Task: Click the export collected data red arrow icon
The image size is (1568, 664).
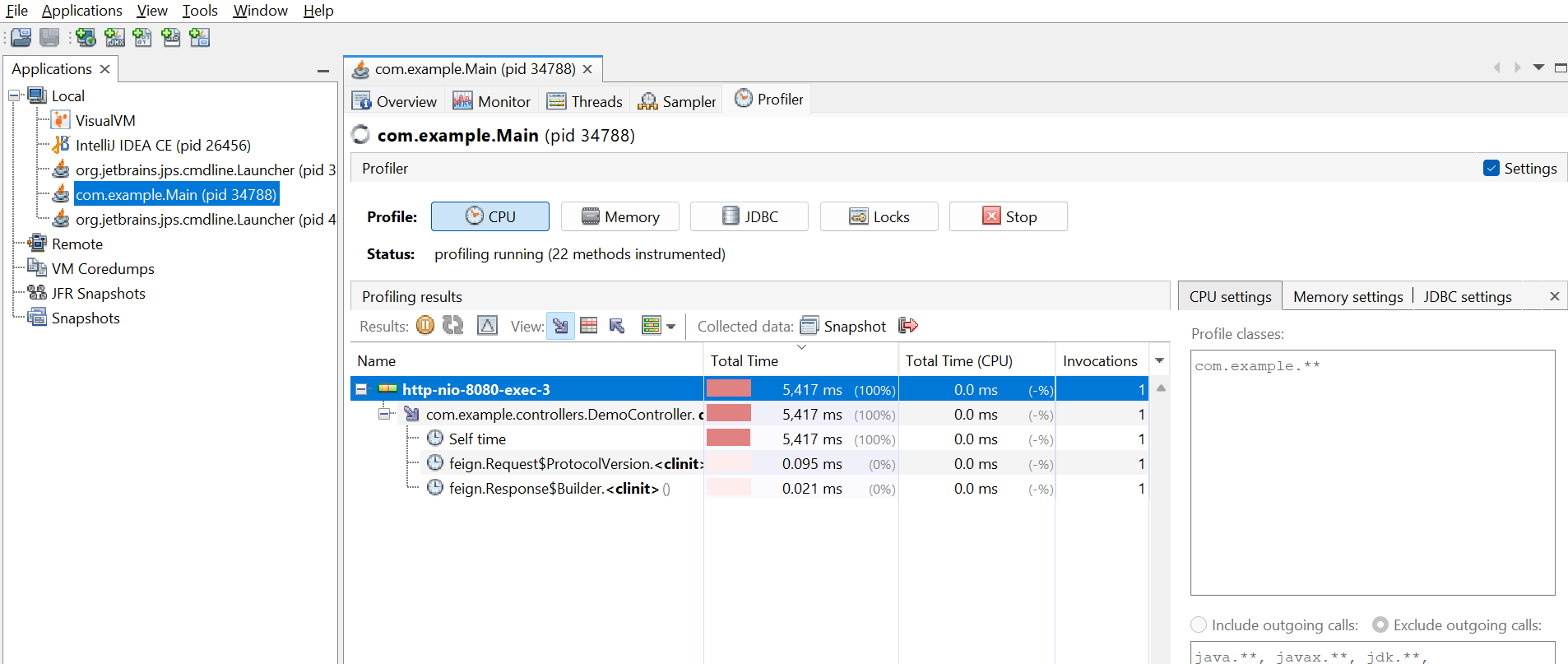Action: 908,326
